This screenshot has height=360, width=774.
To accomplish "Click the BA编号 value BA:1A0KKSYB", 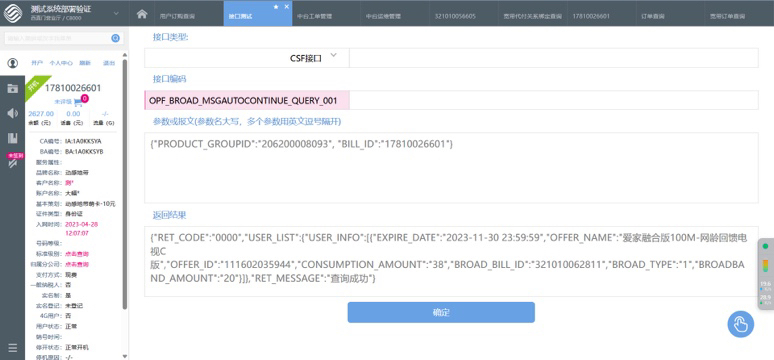I will [x=84, y=152].
